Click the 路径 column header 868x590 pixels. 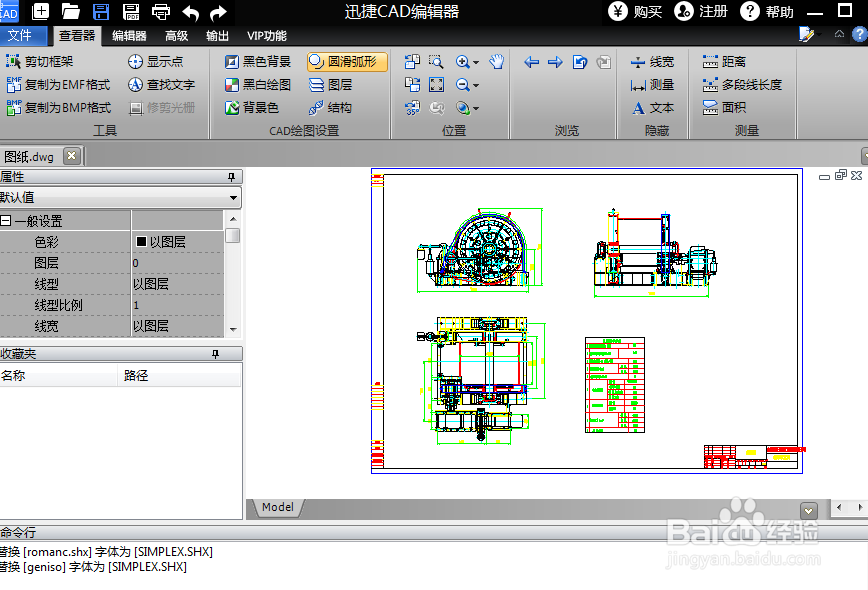[179, 375]
